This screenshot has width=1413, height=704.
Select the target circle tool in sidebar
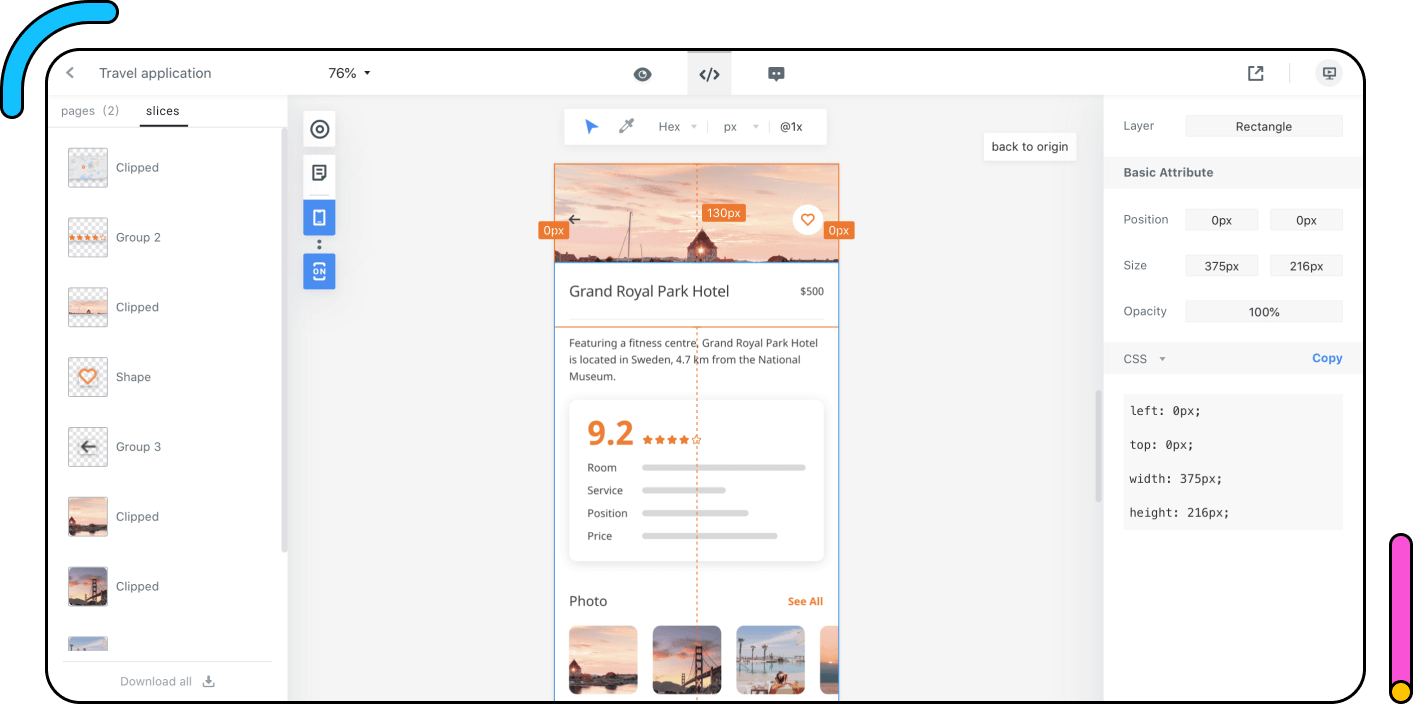pyautogui.click(x=319, y=129)
